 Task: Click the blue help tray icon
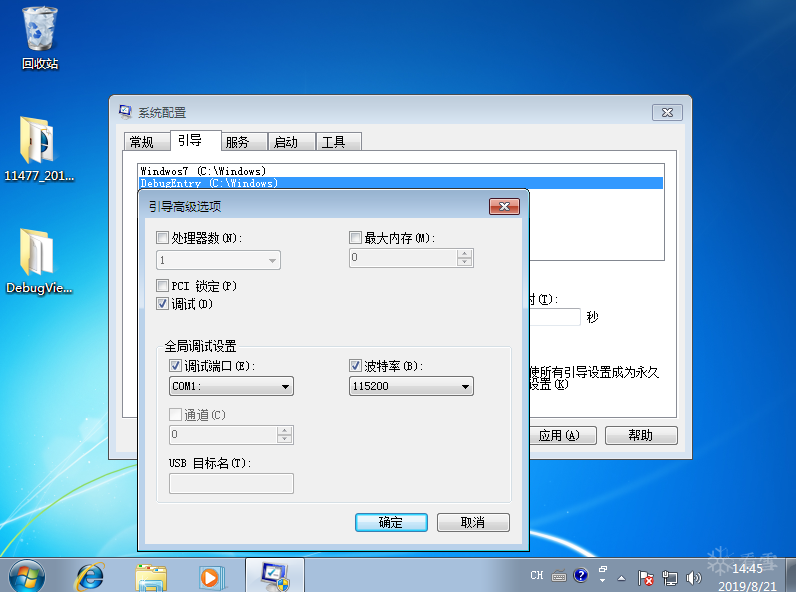click(x=580, y=575)
